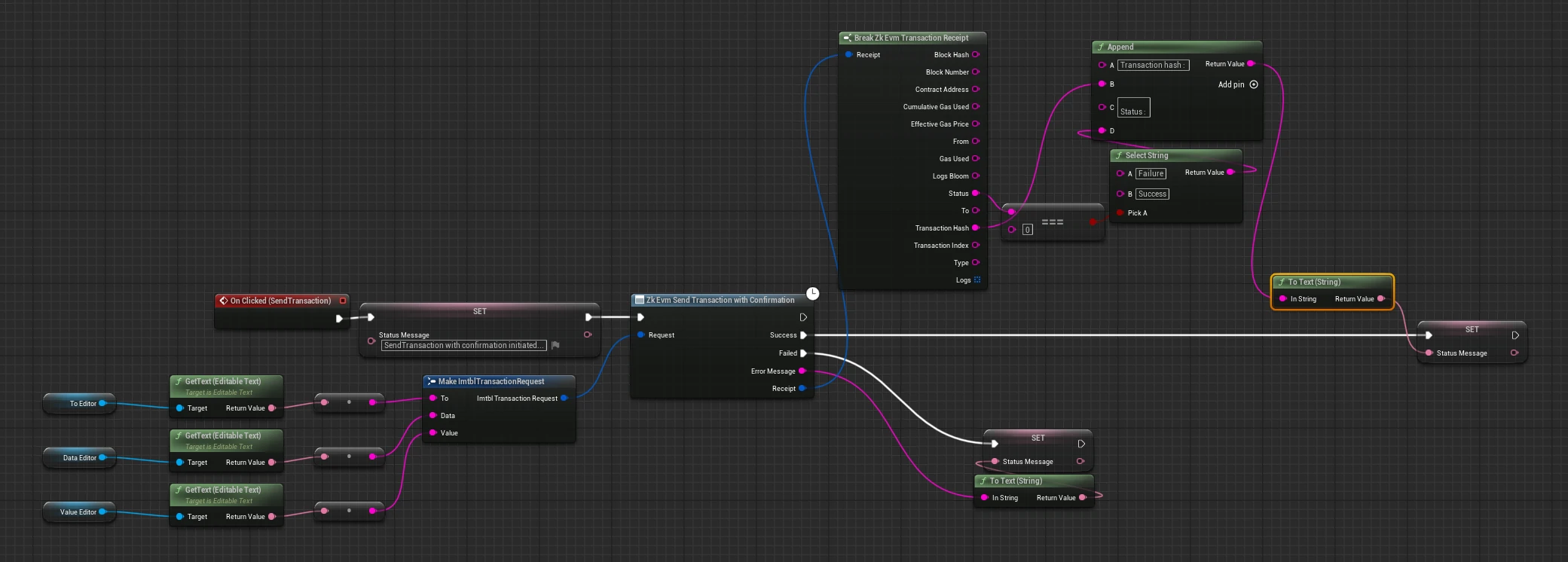
Task: Edit the 'Transaction hash :' text on Append pin A
Action: tap(1152, 66)
